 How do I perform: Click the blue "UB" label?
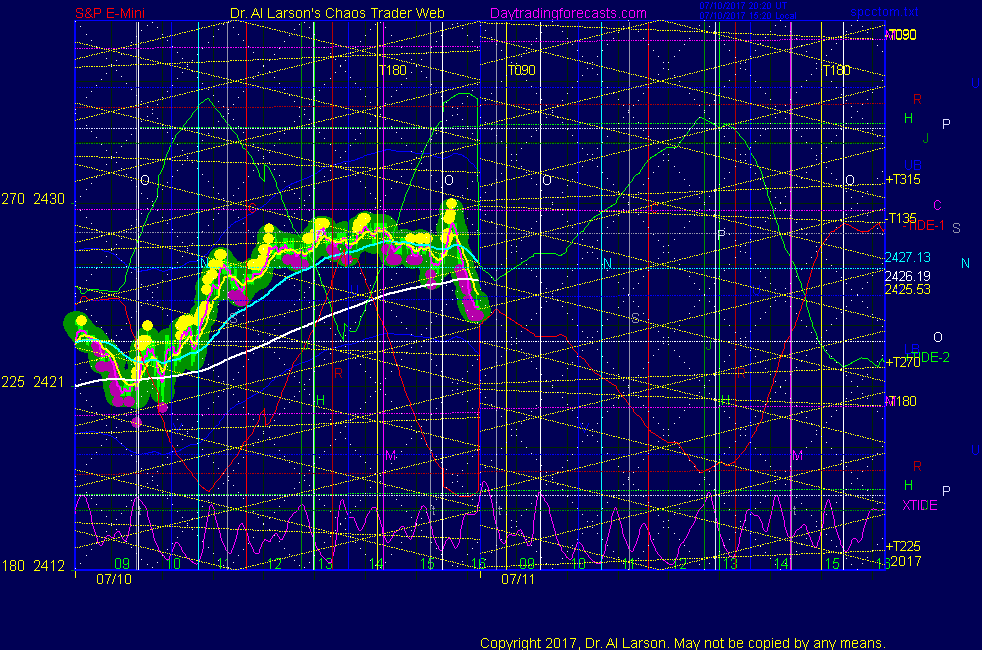[912, 165]
